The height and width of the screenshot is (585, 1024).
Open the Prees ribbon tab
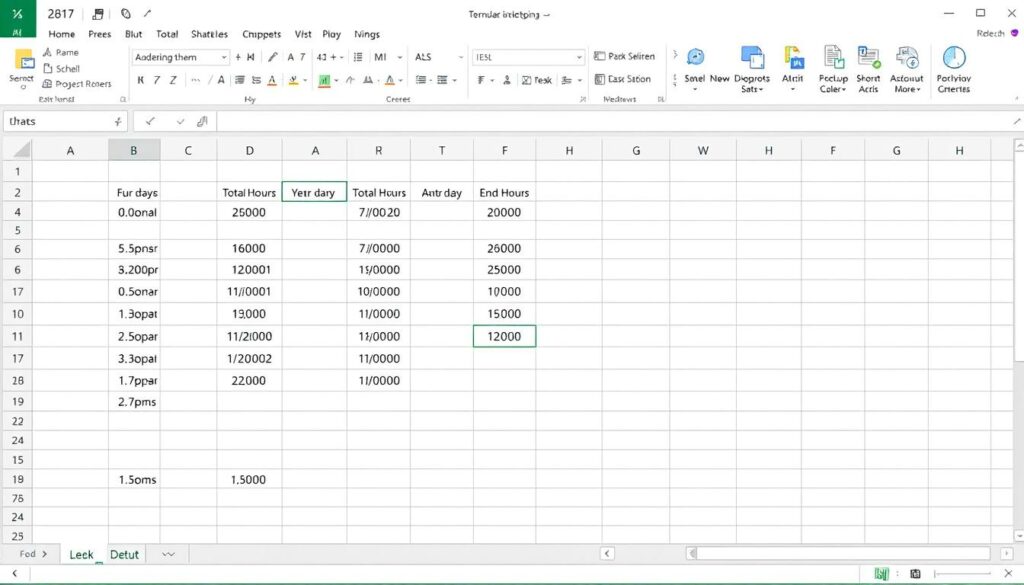coord(99,34)
